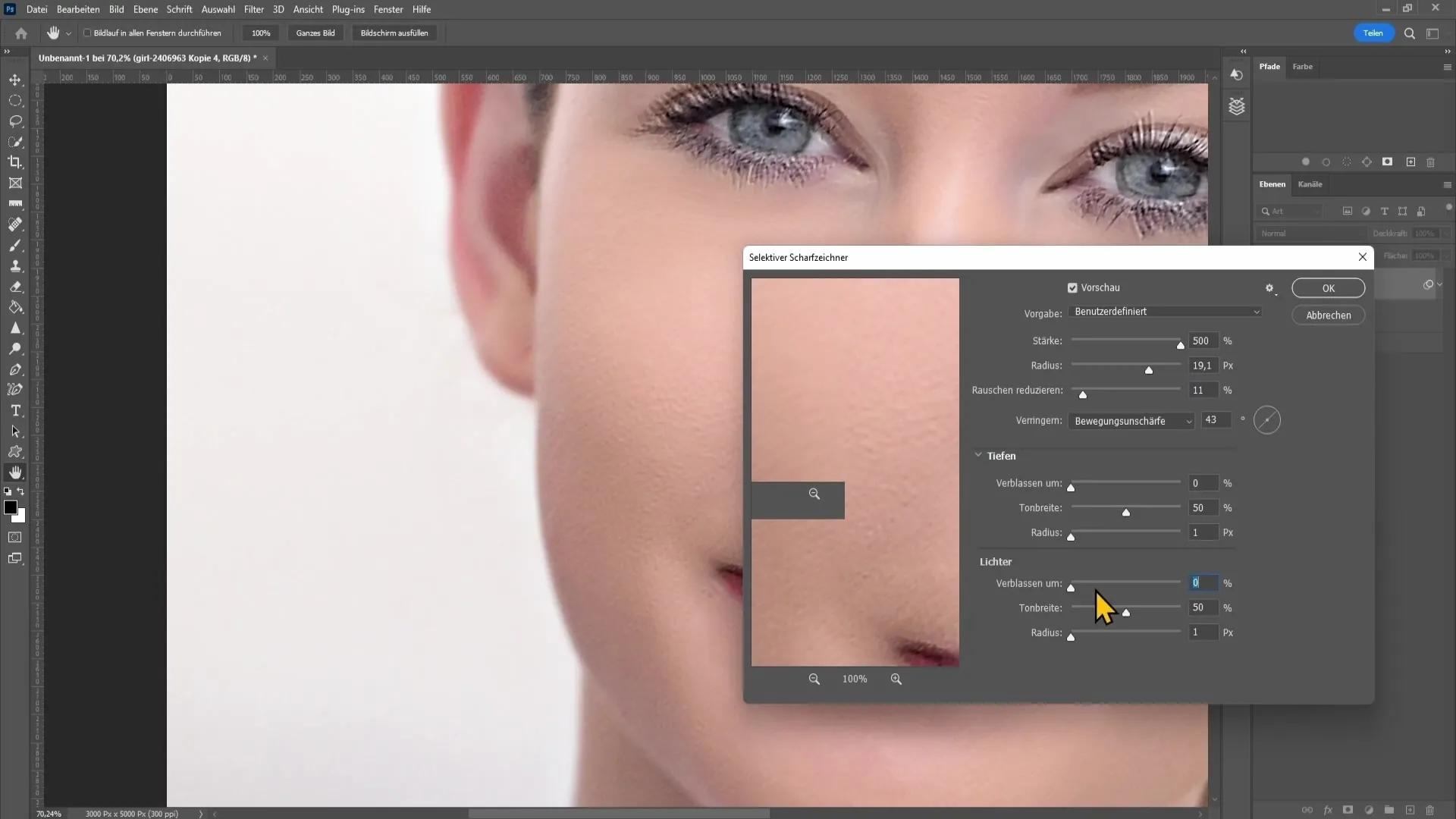Toggle the Vorschau preview checkbox

pyautogui.click(x=1072, y=288)
